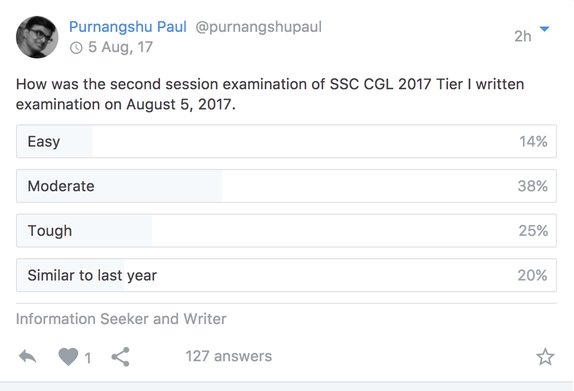Image resolution: width=574 pixels, height=391 pixels.
Task: Click the 38% result on Moderate
Action: 533,186
